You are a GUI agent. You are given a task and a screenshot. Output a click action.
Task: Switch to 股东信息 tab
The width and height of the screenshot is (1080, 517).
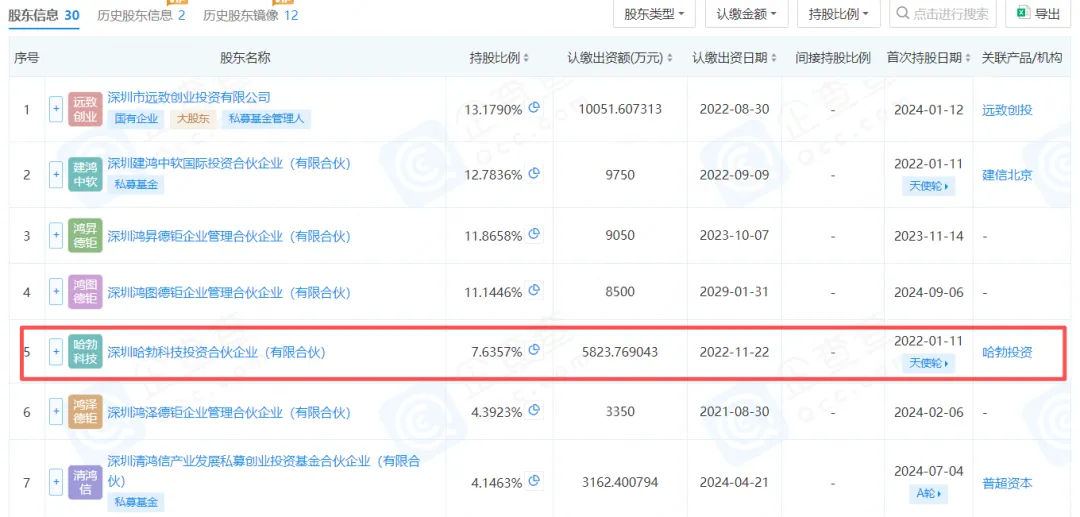[43, 14]
